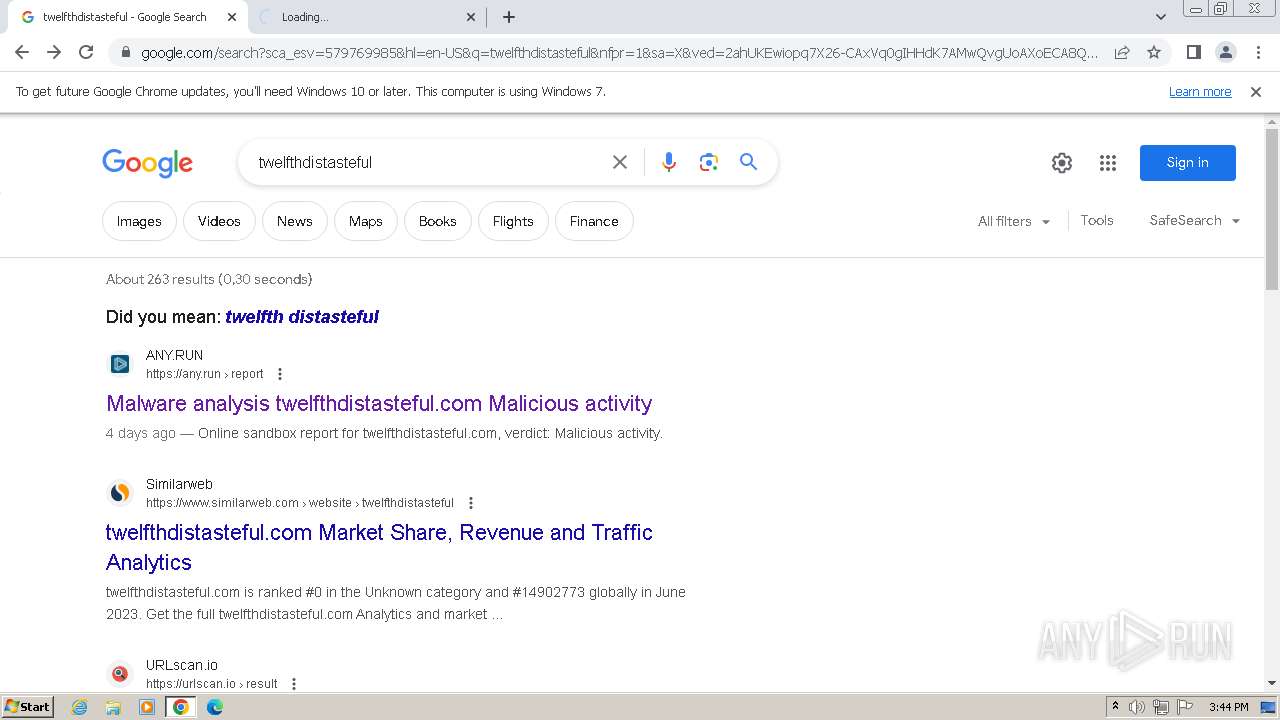Open Chrome side panel
Viewport: 1280px width, 720px height.
[1193, 52]
